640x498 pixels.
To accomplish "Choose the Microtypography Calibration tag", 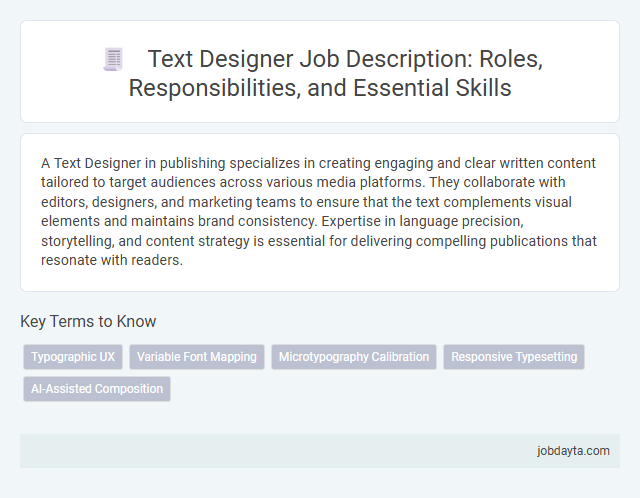I will (354, 357).
